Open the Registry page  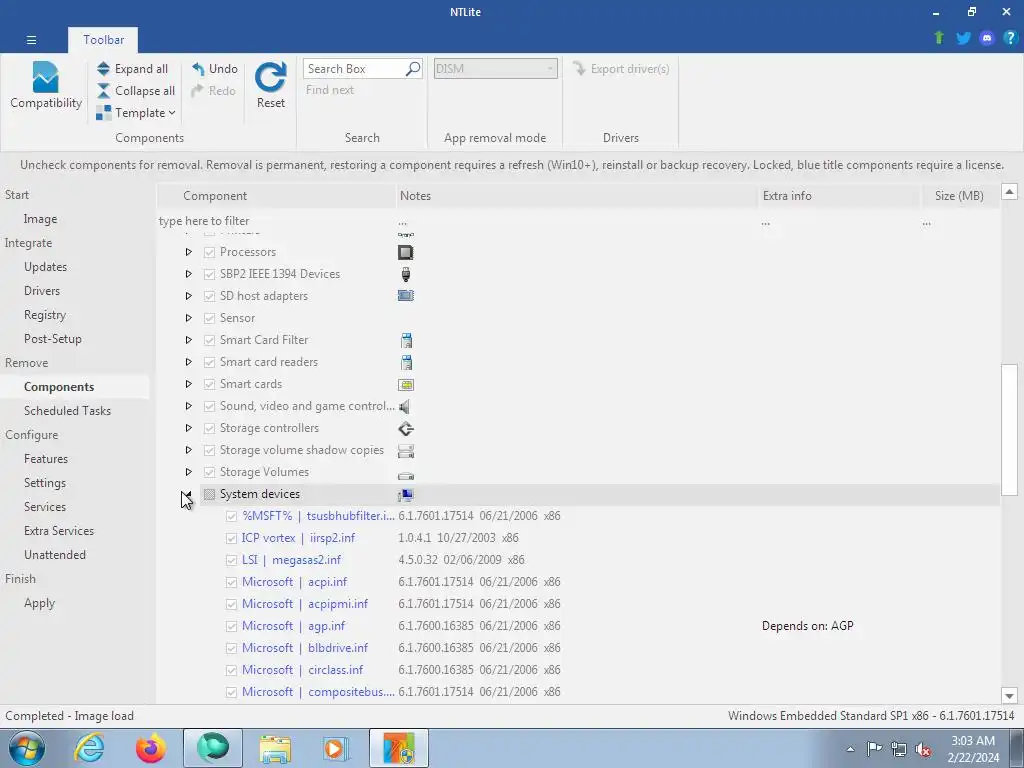pos(44,315)
